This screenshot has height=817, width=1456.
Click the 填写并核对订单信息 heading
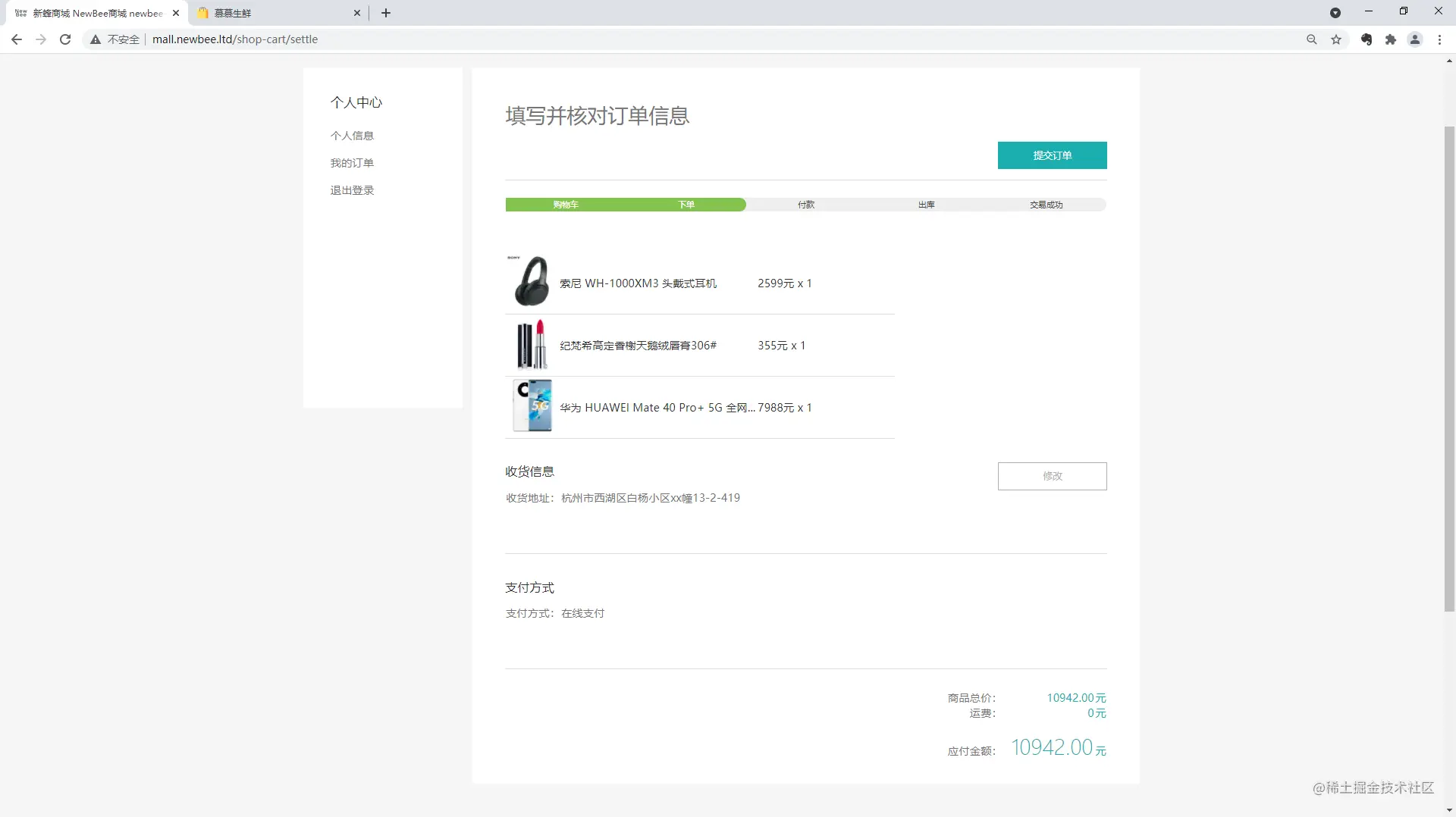click(598, 116)
